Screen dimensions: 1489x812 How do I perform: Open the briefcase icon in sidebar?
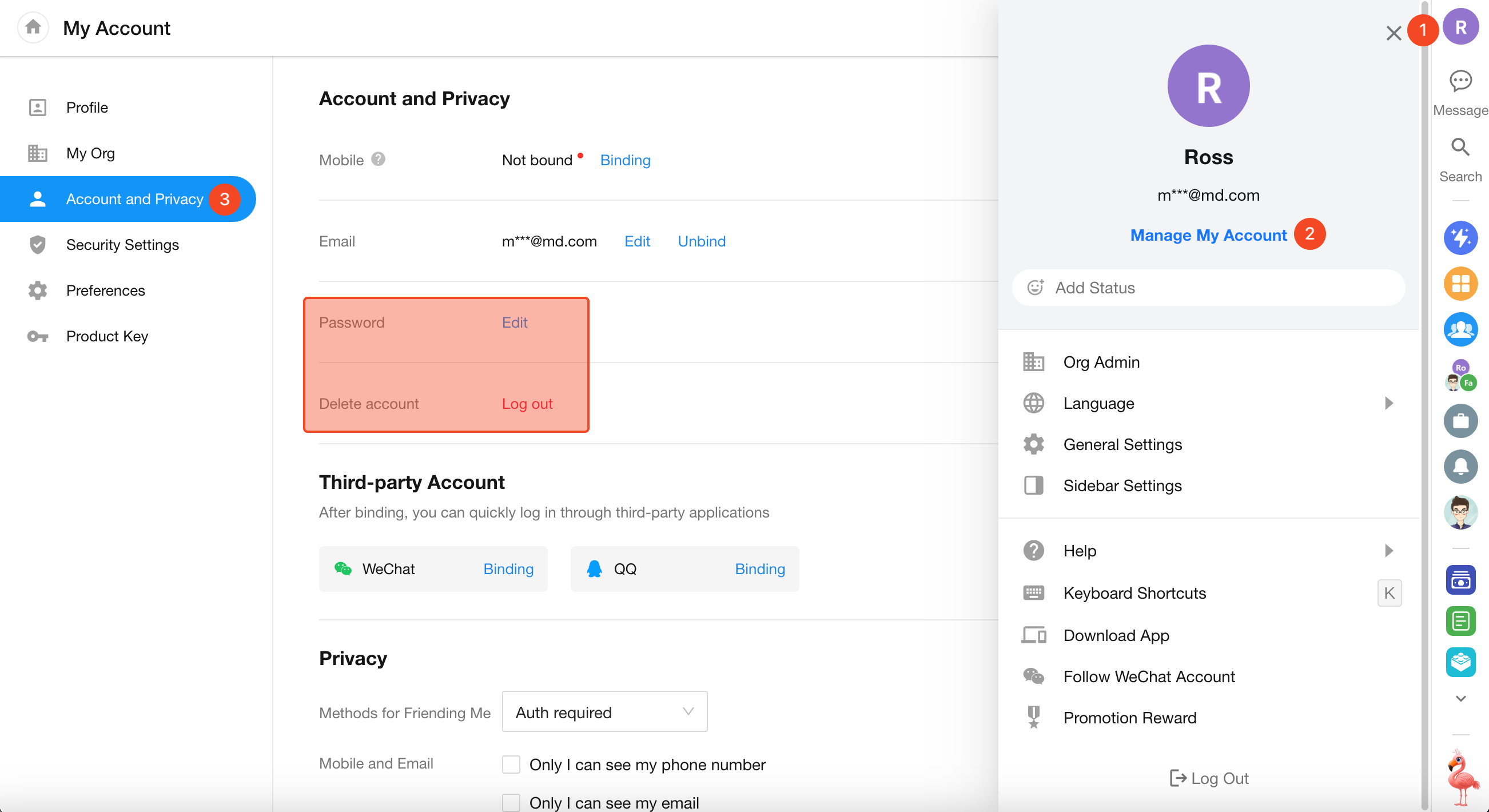(1460, 421)
